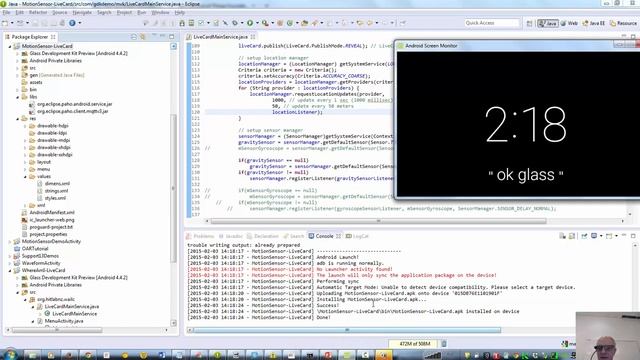Open the Debug button dropdown arrow
The image size is (640, 360).
pos(242,23)
